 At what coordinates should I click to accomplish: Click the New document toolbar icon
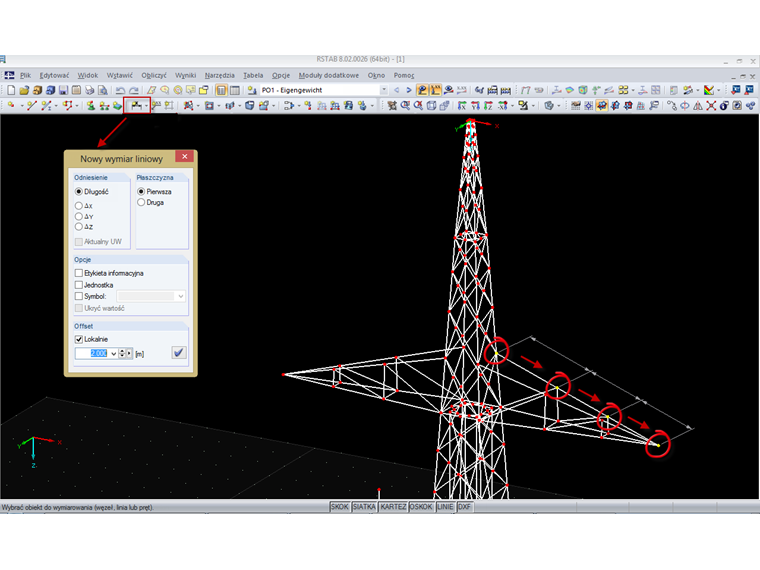coord(10,90)
